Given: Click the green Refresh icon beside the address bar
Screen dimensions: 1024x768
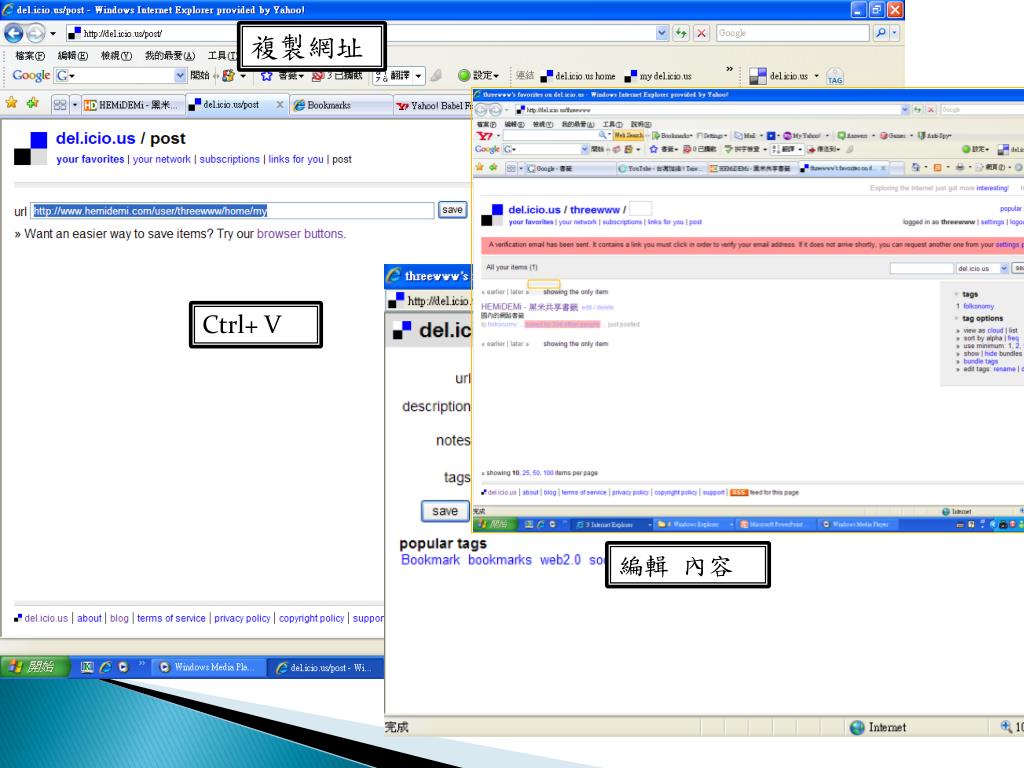Looking at the screenshot, I should 680,33.
